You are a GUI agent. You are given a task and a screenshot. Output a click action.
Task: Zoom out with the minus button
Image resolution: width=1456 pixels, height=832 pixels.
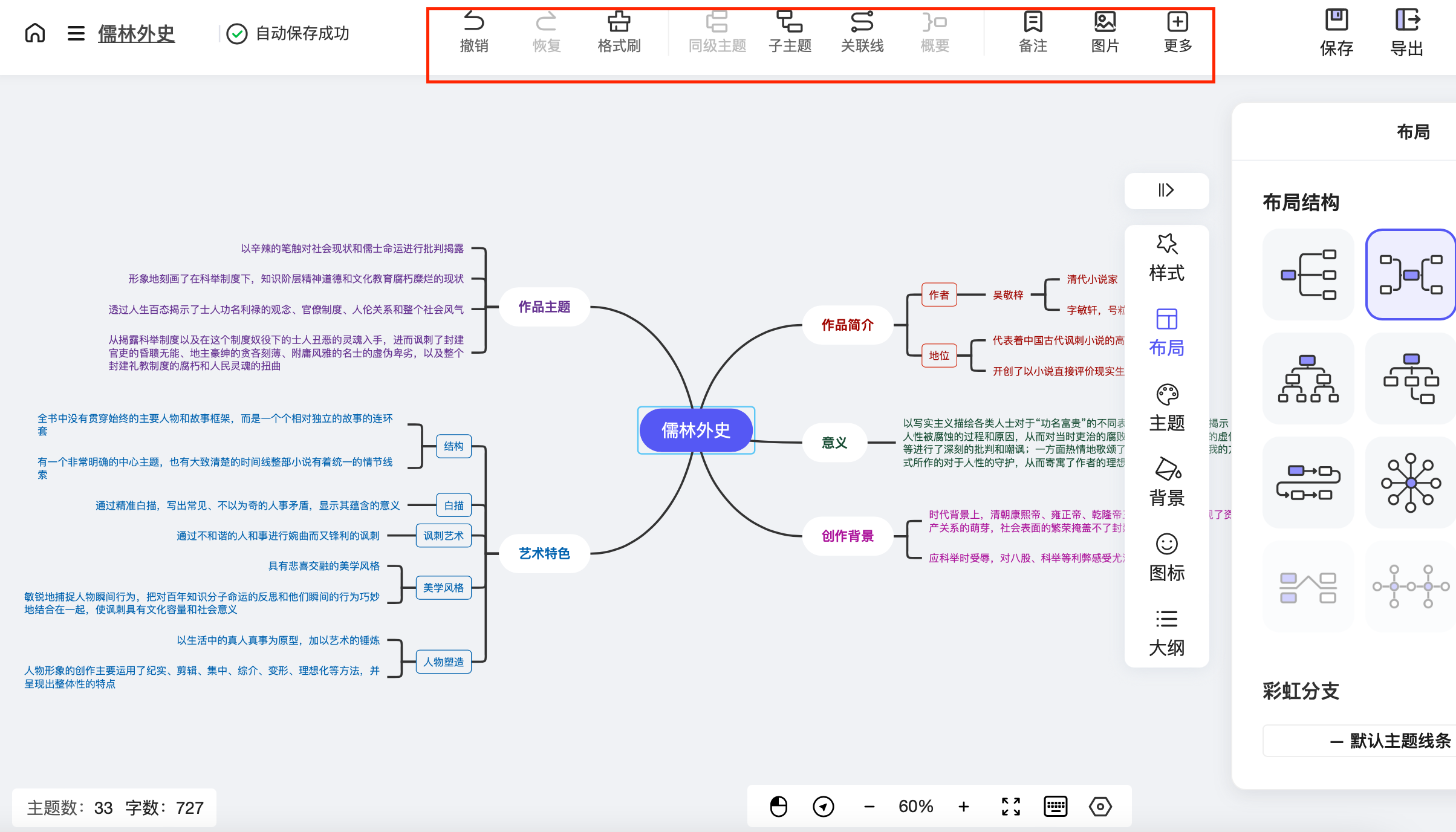pos(869,807)
